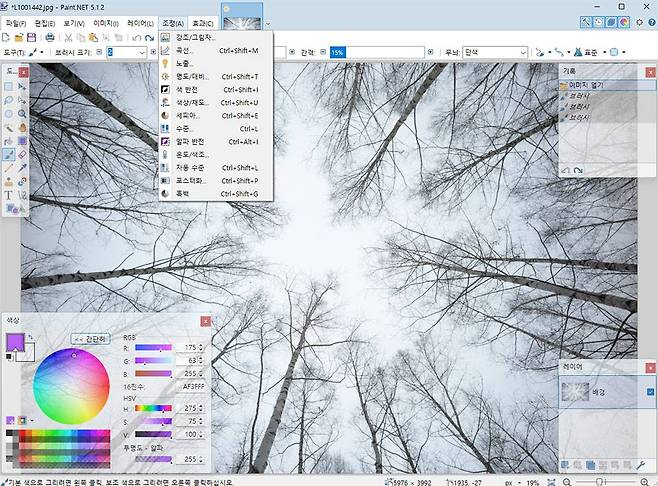The width and height of the screenshot is (658, 486).
Task: Reset colors to black and white
Action: coord(9,357)
